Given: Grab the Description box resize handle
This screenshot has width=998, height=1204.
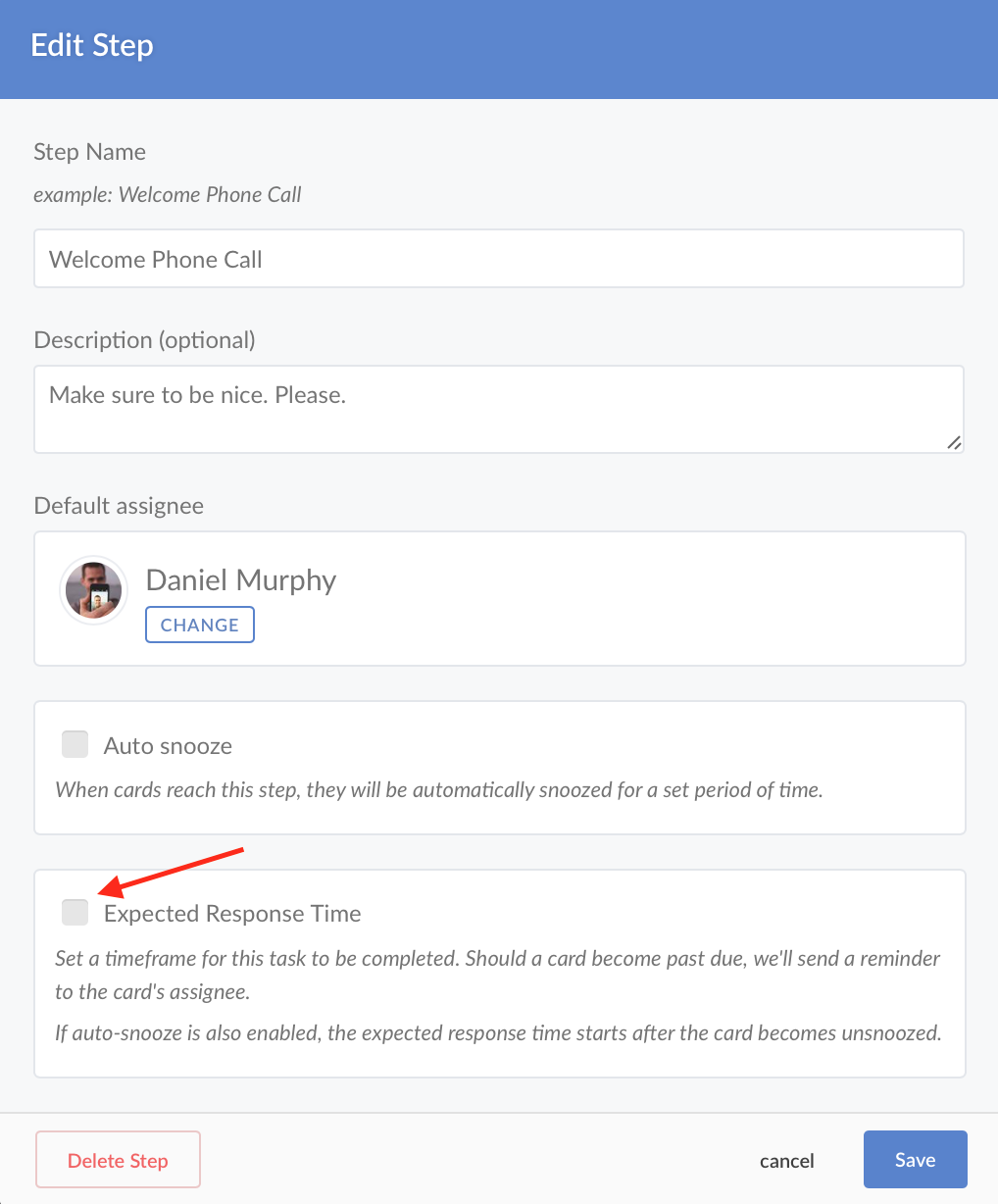Looking at the screenshot, I should [954, 443].
